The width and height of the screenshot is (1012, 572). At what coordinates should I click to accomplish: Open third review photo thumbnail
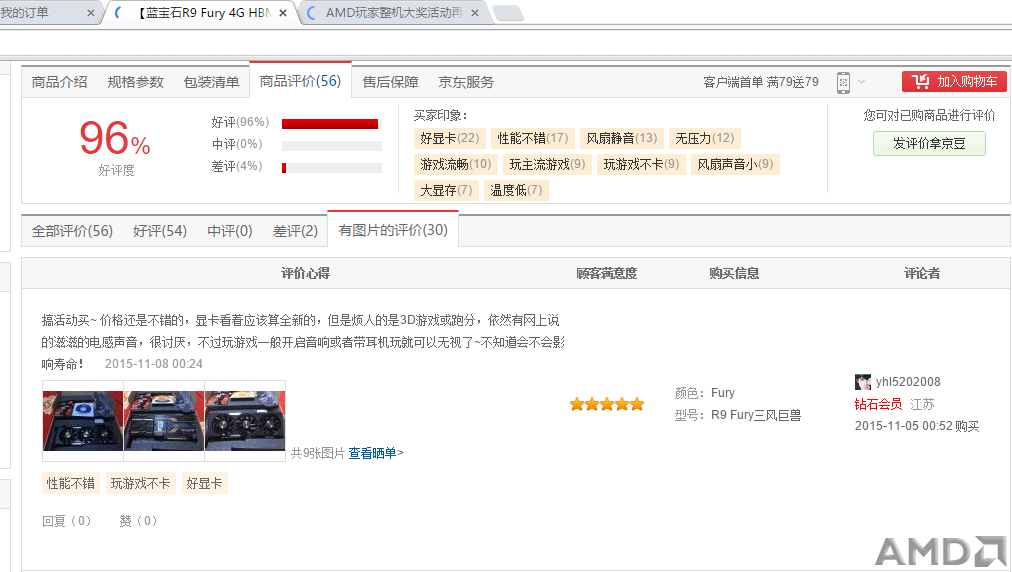245,421
